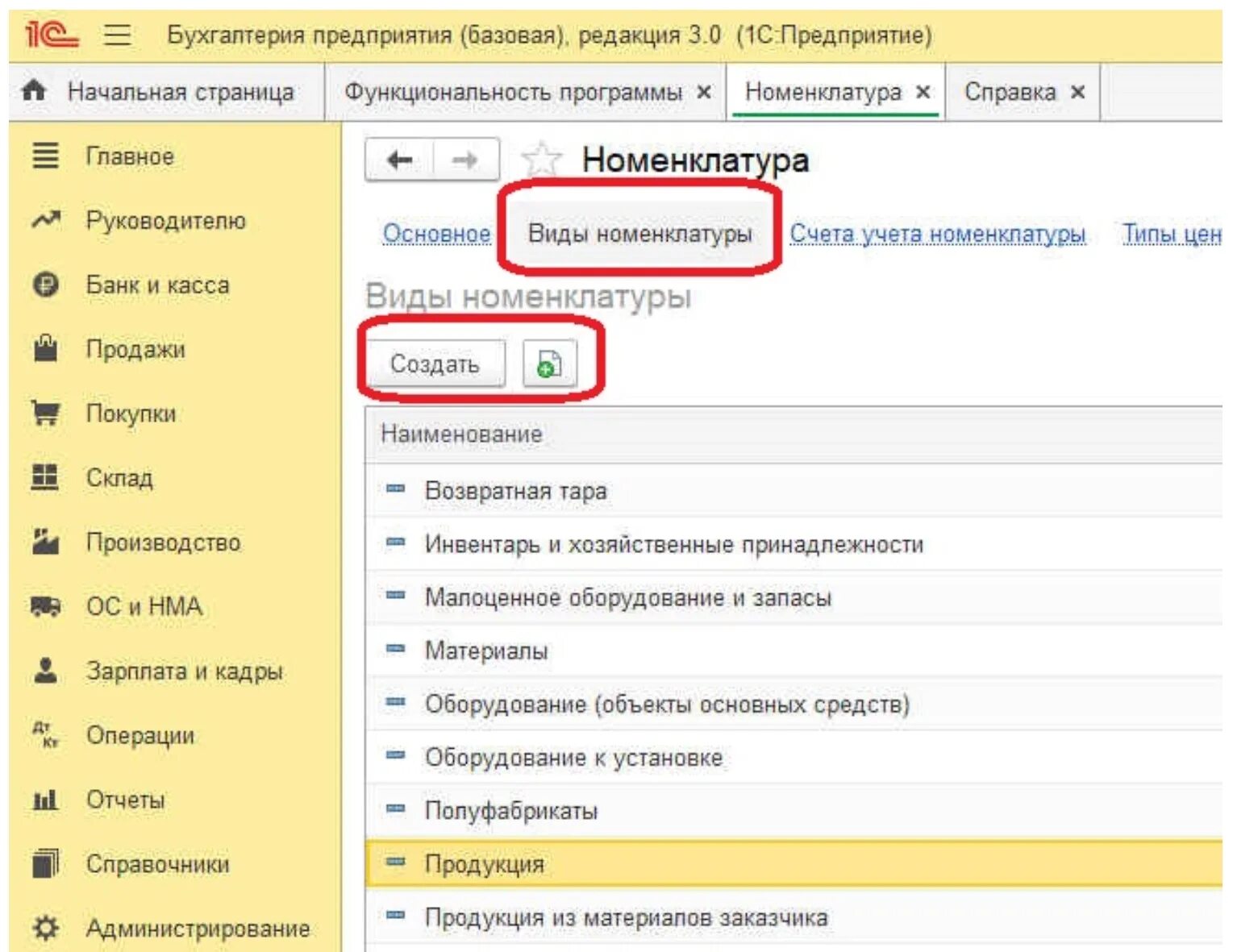Viewport: 1233px width, 952px height.
Task: Open the Производство menu section
Action: point(163,543)
